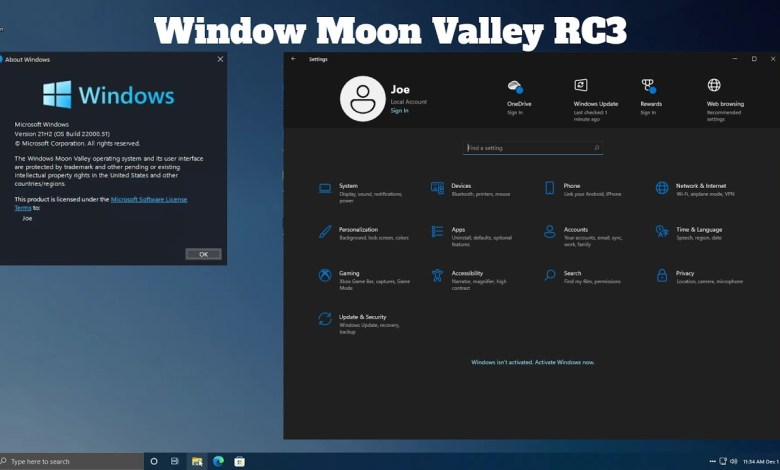This screenshot has height=470, width=780.
Task: Click the tray overflow dots icon
Action: tap(712, 462)
